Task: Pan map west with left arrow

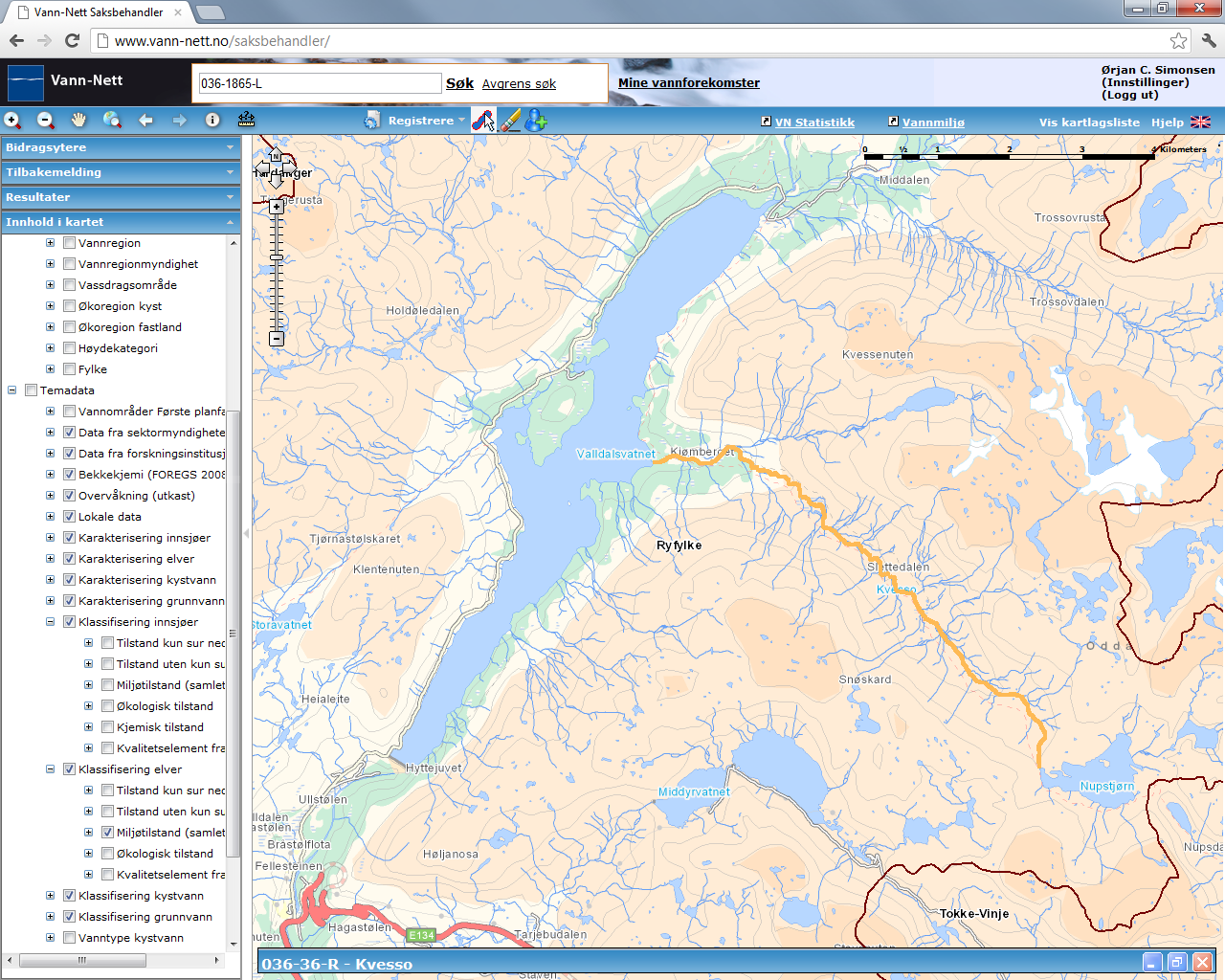Action: [x=261, y=169]
